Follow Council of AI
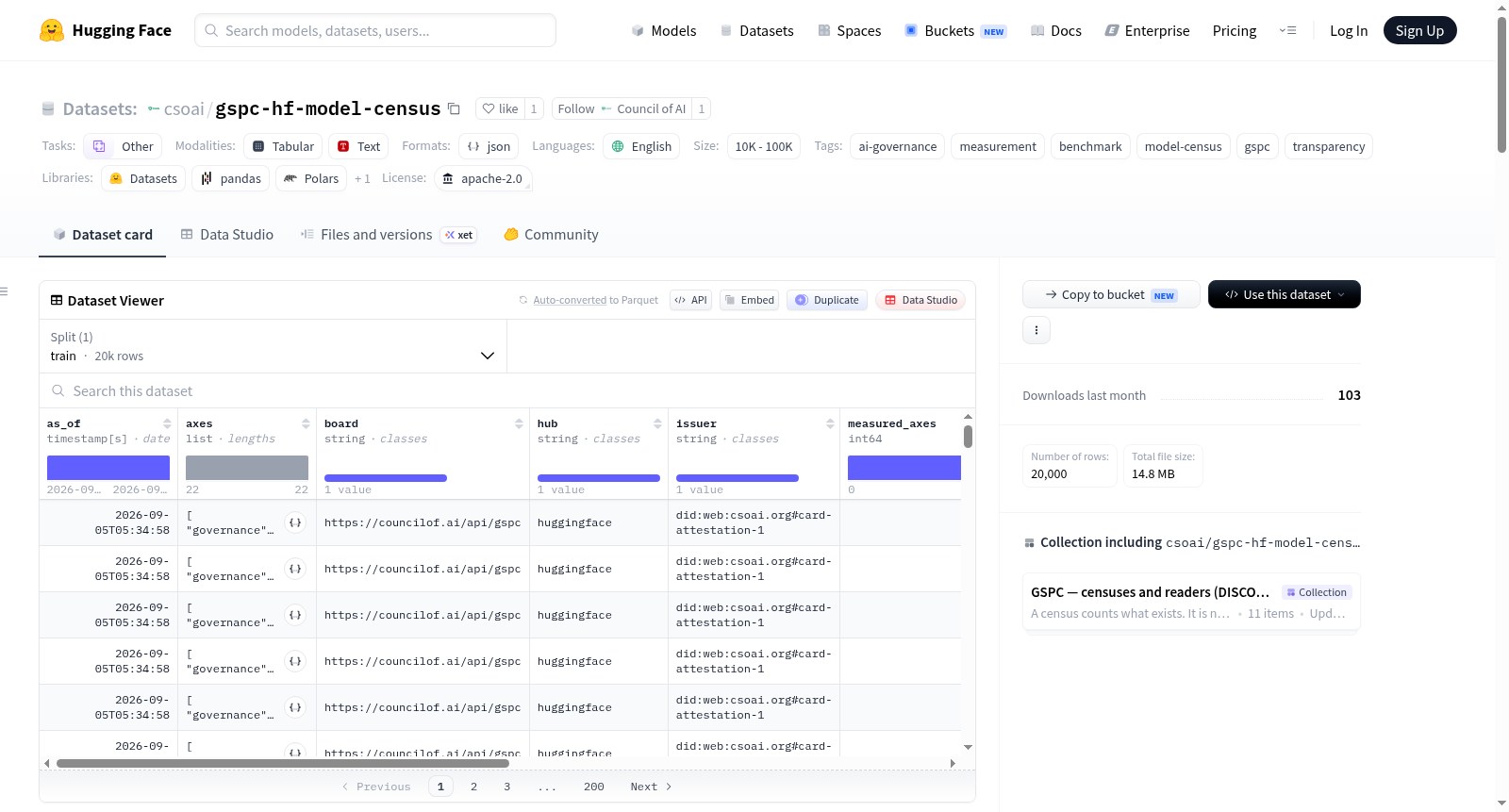Screen dimensions: 1509x812 pos(622,108)
